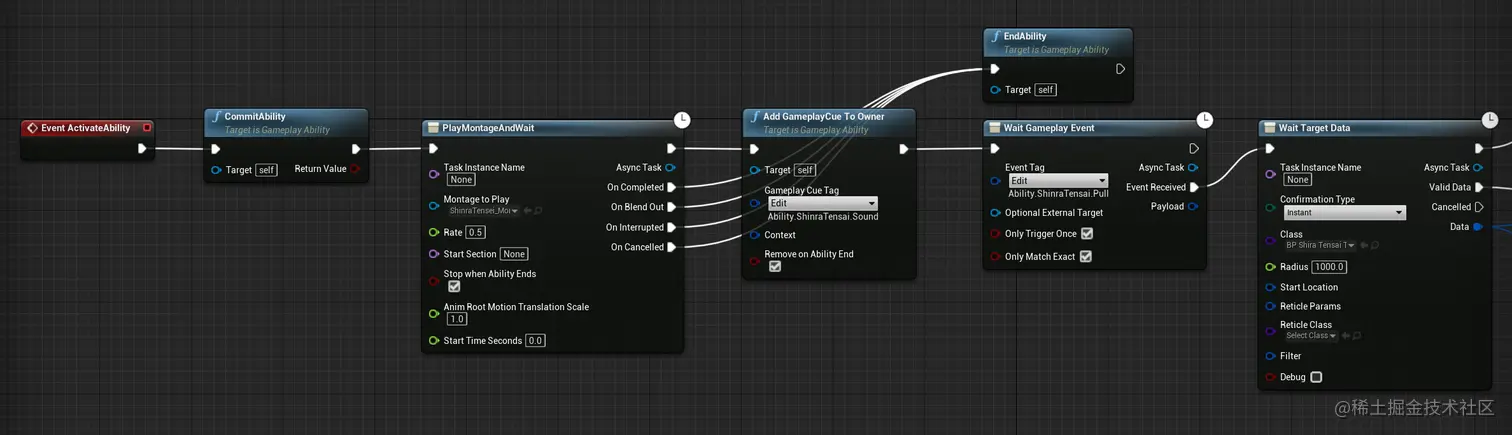Image resolution: width=1512 pixels, height=435 pixels.
Task: Click Wait Target Data Task Instance Name field
Action: click(x=1297, y=180)
